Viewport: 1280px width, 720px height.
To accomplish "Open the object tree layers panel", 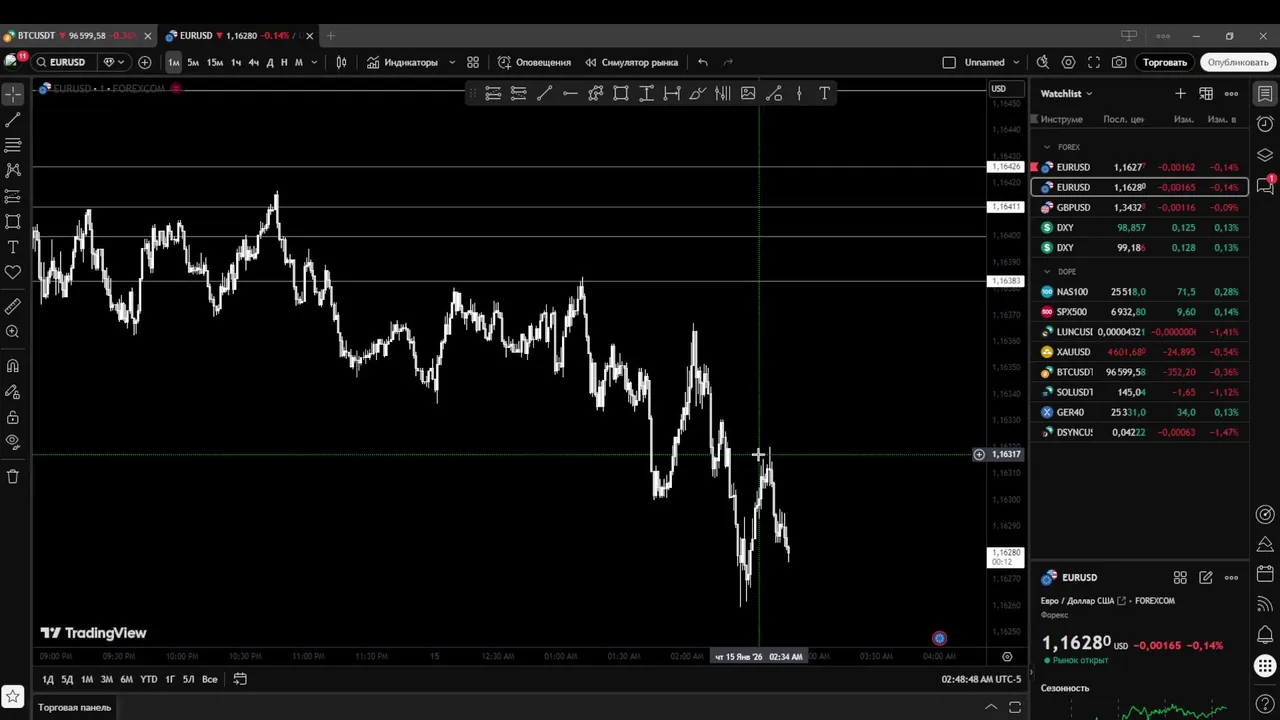I will [1265, 155].
